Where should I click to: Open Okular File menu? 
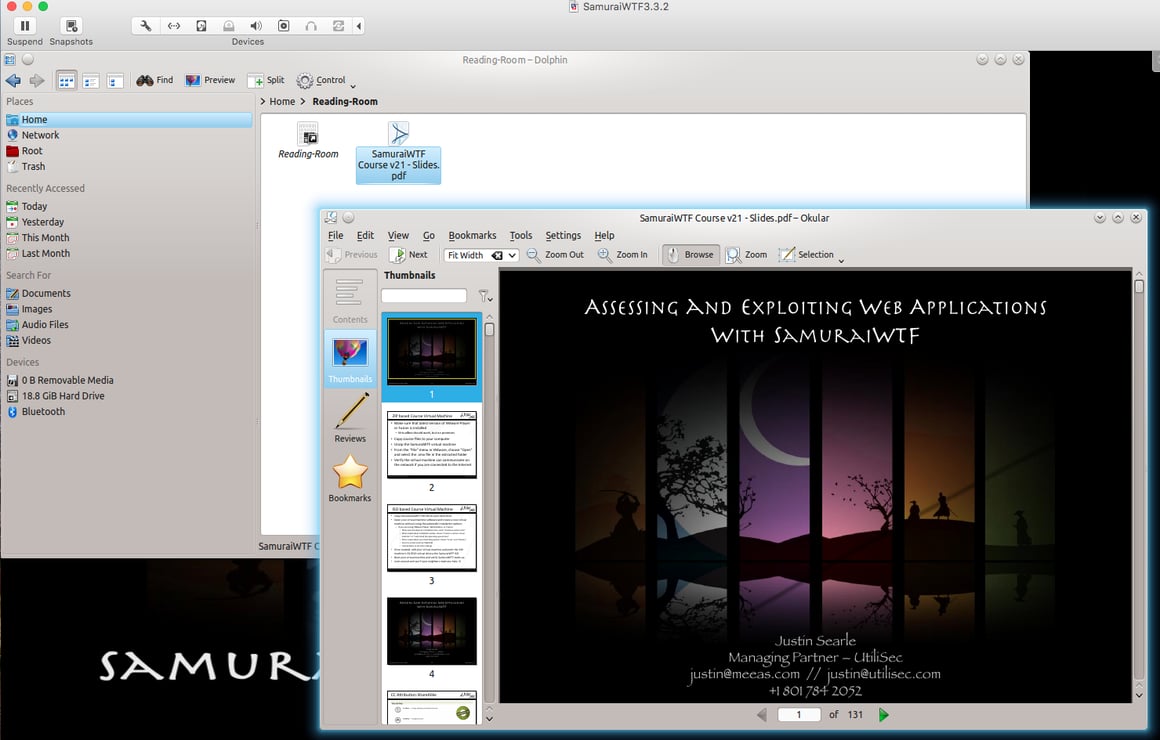[x=336, y=235]
